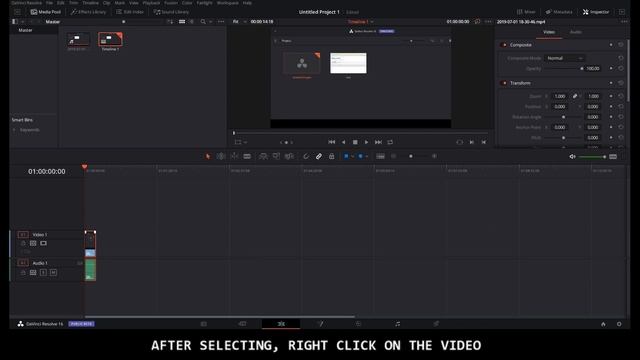
Task: Expand the Keywords smart bin
Action: [14, 130]
